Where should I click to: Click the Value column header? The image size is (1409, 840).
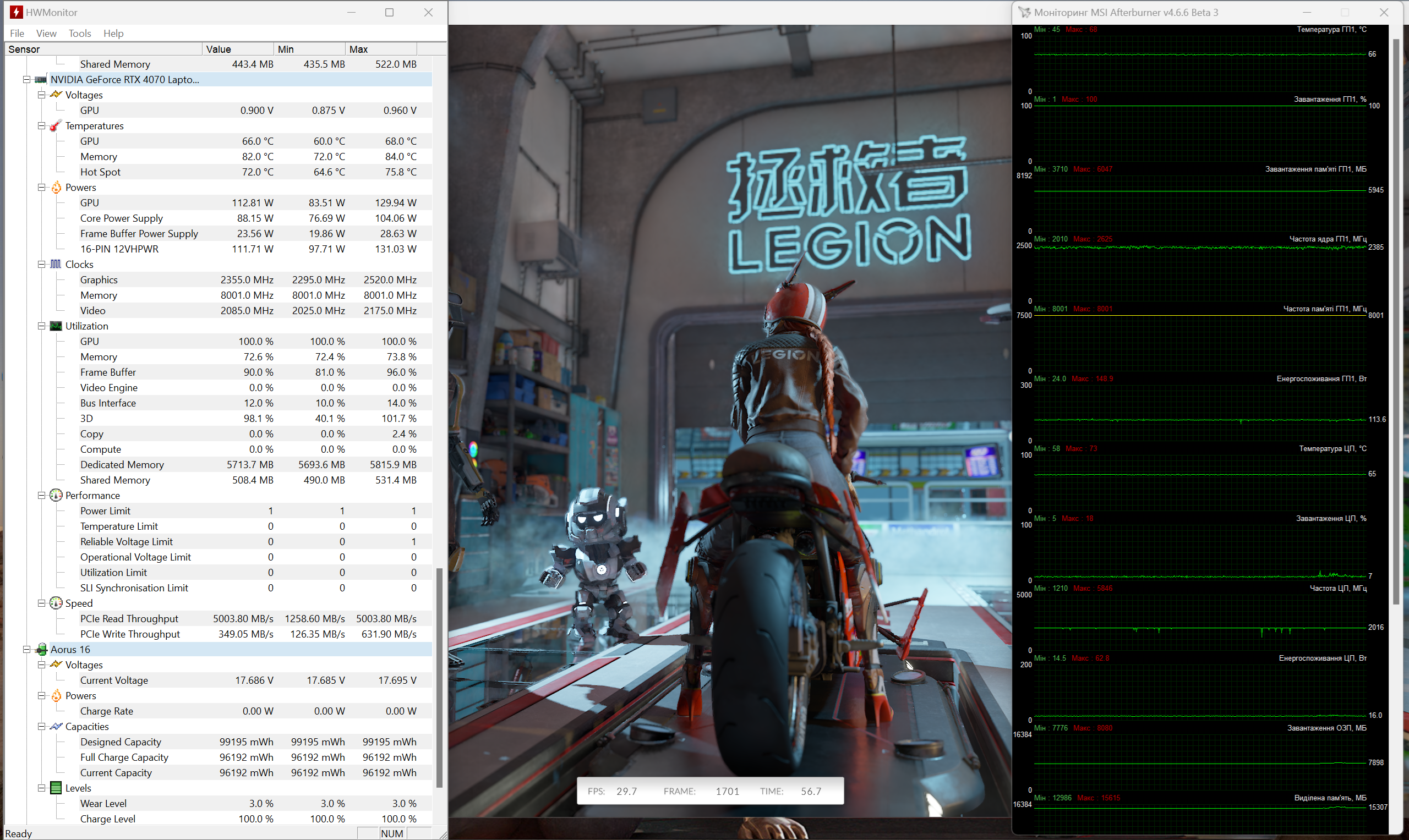tap(238, 50)
